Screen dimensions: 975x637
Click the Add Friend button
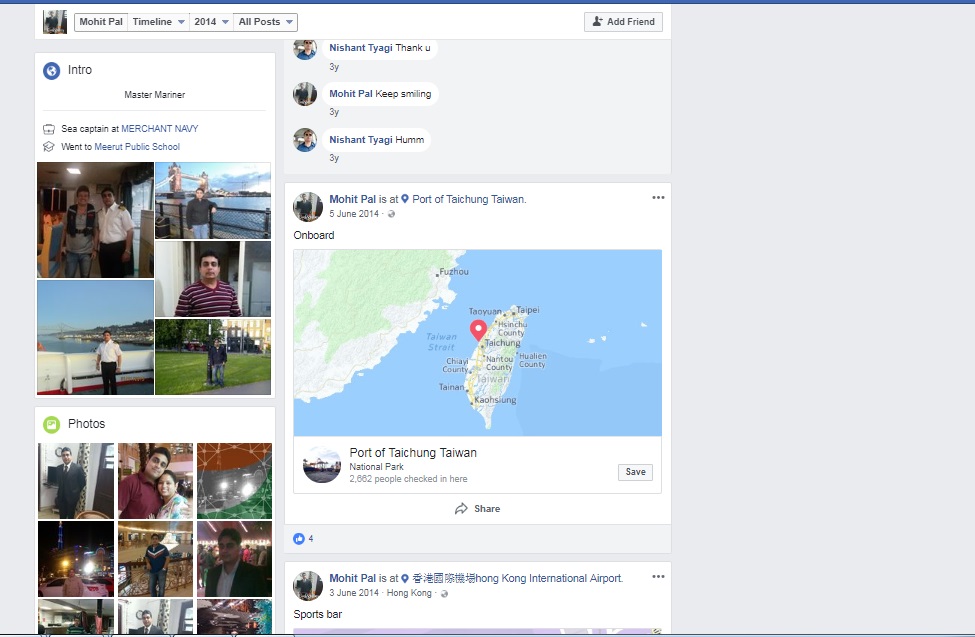(623, 22)
